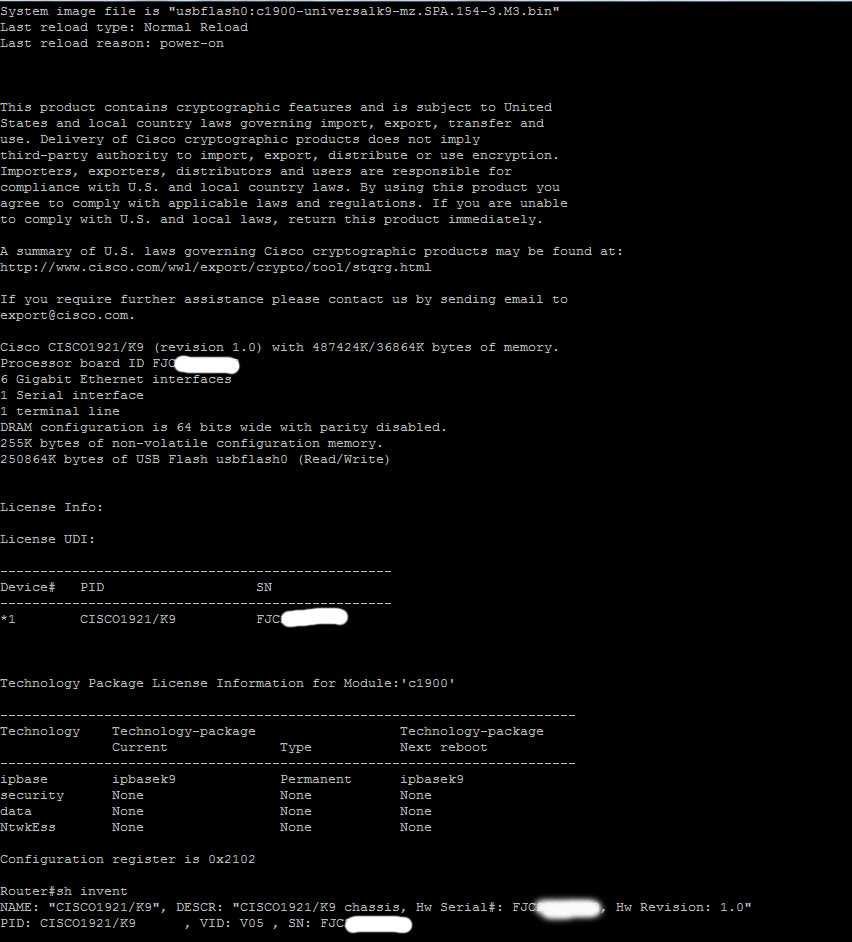Click the URL http://www.cisco.com/wwl/export/crypto/tool/stqrg.html
Image resolution: width=852 pixels, height=942 pixels.
click(216, 267)
